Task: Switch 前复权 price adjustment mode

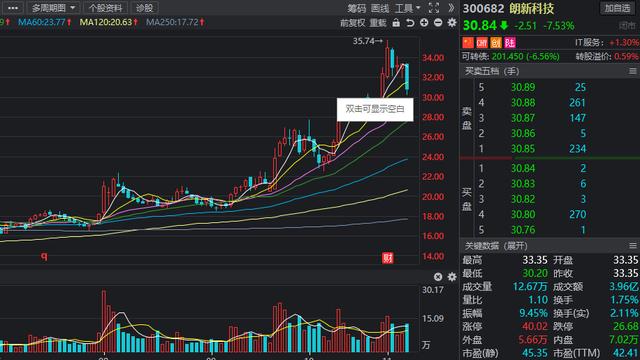Action: [352, 23]
